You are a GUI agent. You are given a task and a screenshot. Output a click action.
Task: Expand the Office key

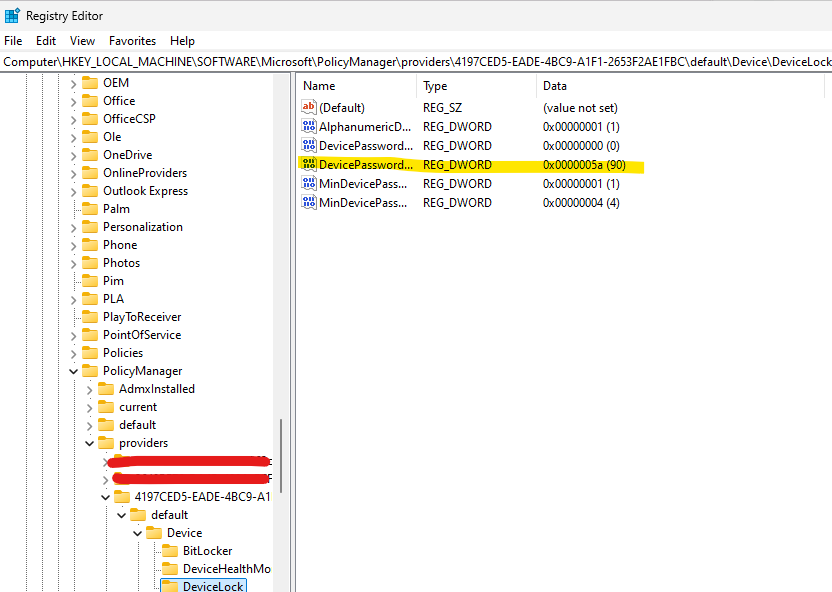pos(73,101)
